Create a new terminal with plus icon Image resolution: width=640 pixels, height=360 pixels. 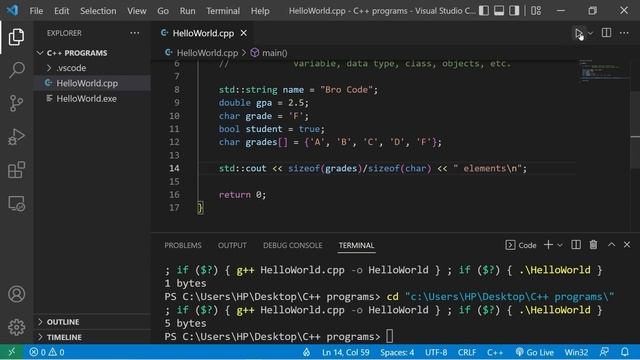click(x=548, y=245)
